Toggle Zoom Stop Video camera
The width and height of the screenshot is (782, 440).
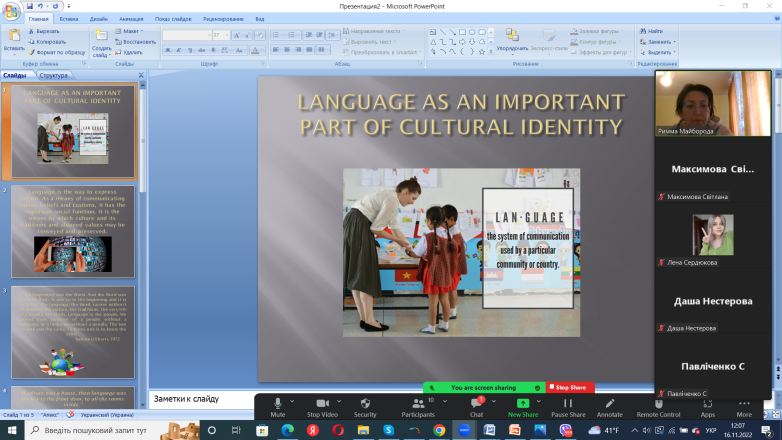[322, 408]
